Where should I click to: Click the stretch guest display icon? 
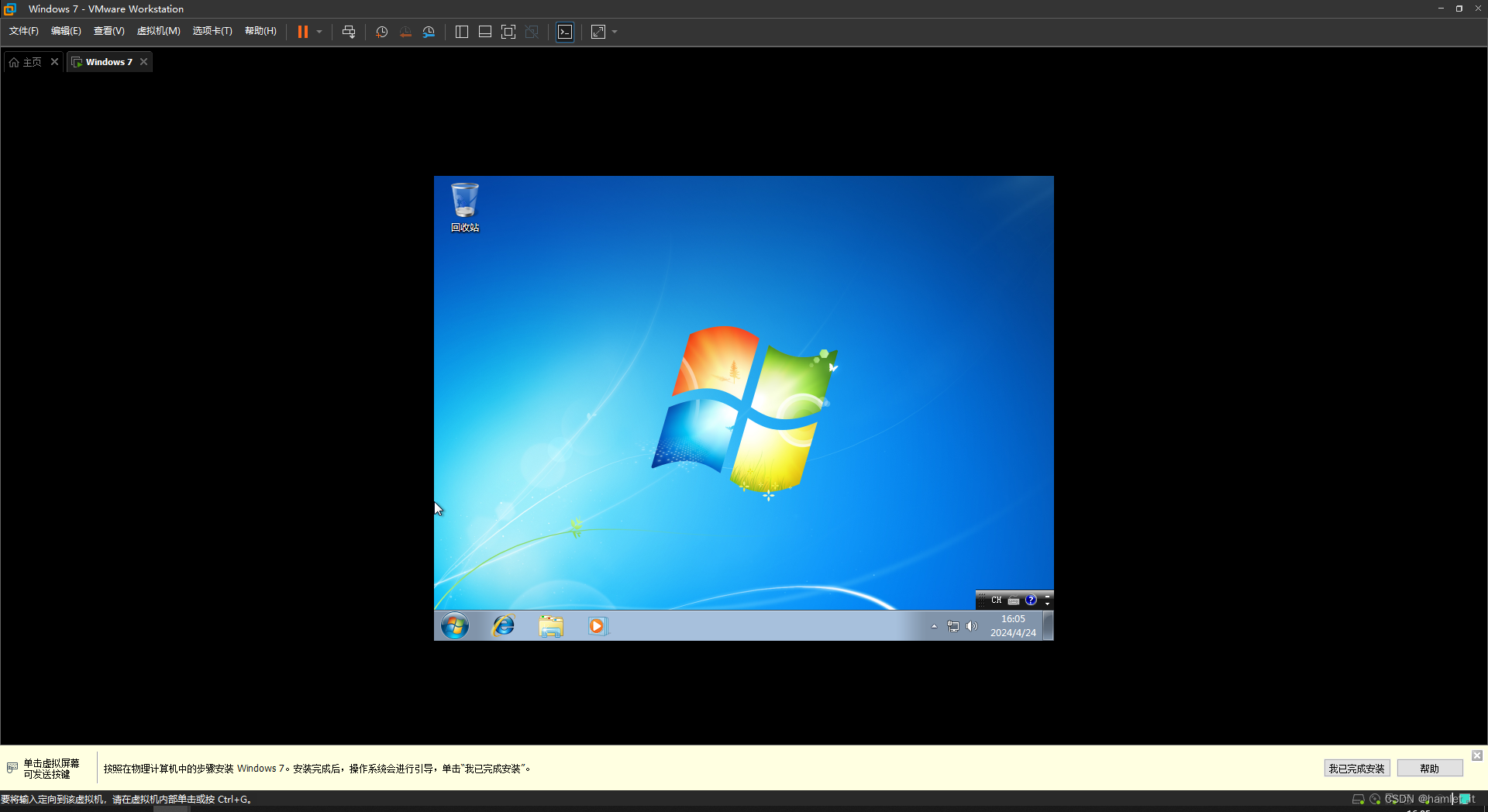pos(598,32)
